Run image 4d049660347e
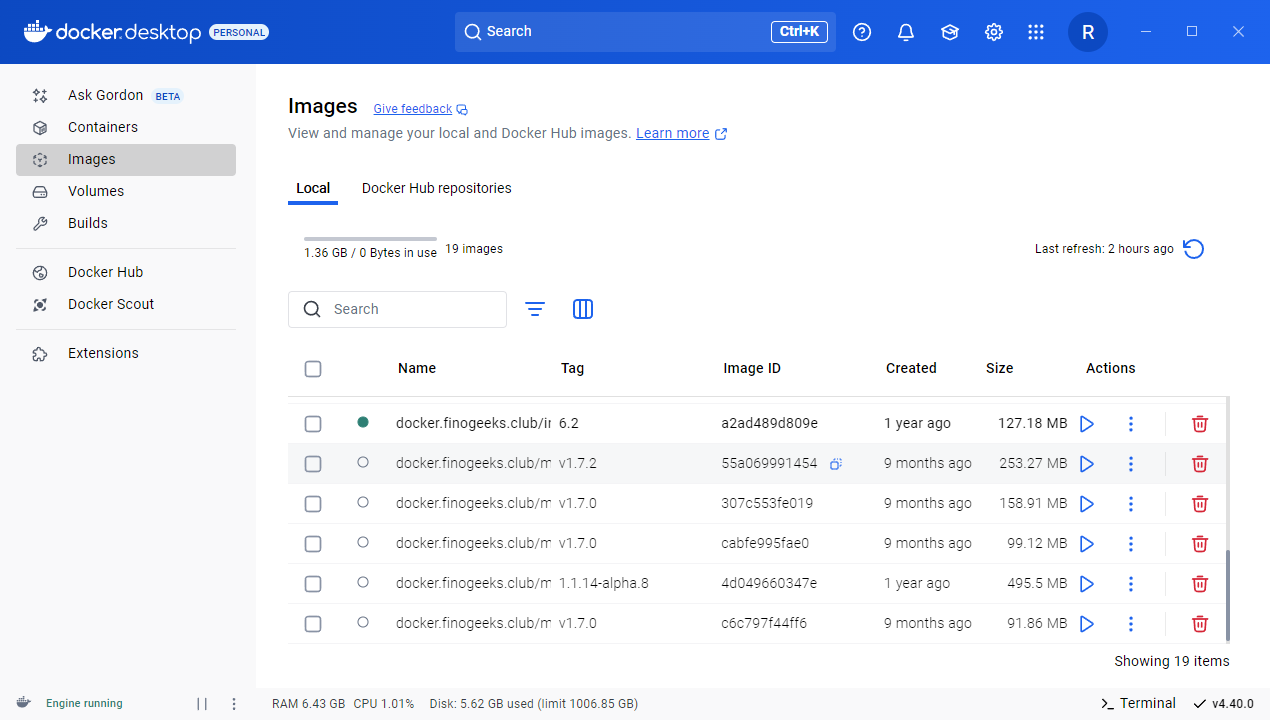1270x720 pixels. coord(1087,584)
